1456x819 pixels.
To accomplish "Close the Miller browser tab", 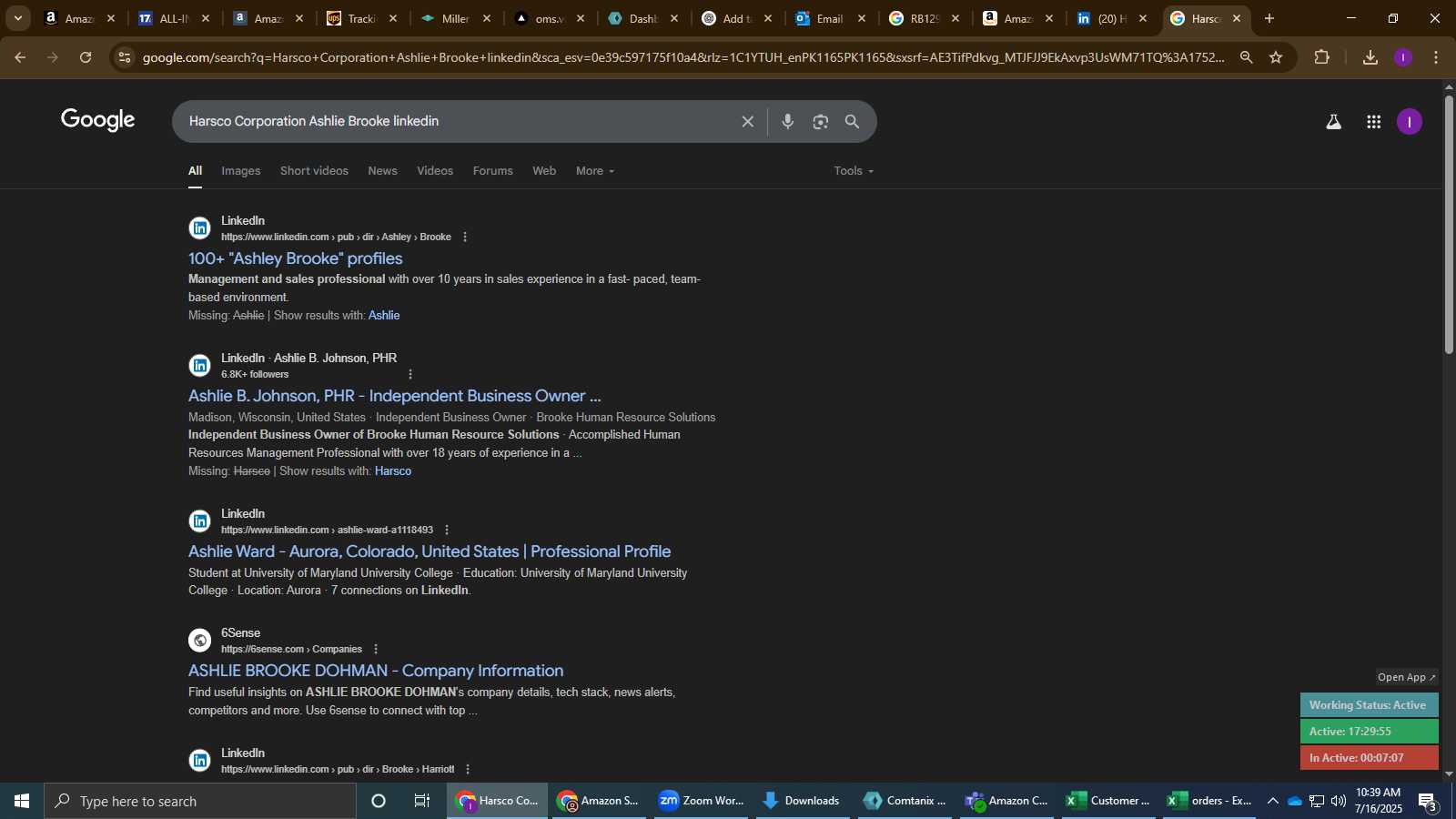I will tap(487, 18).
